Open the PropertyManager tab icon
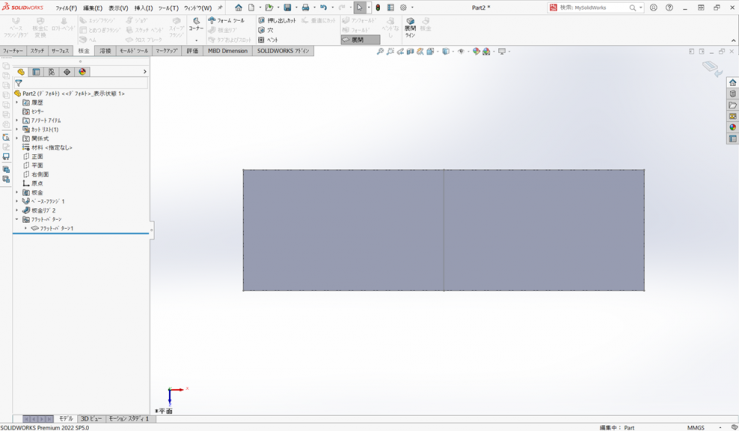This screenshot has height=431, width=739. [36, 72]
